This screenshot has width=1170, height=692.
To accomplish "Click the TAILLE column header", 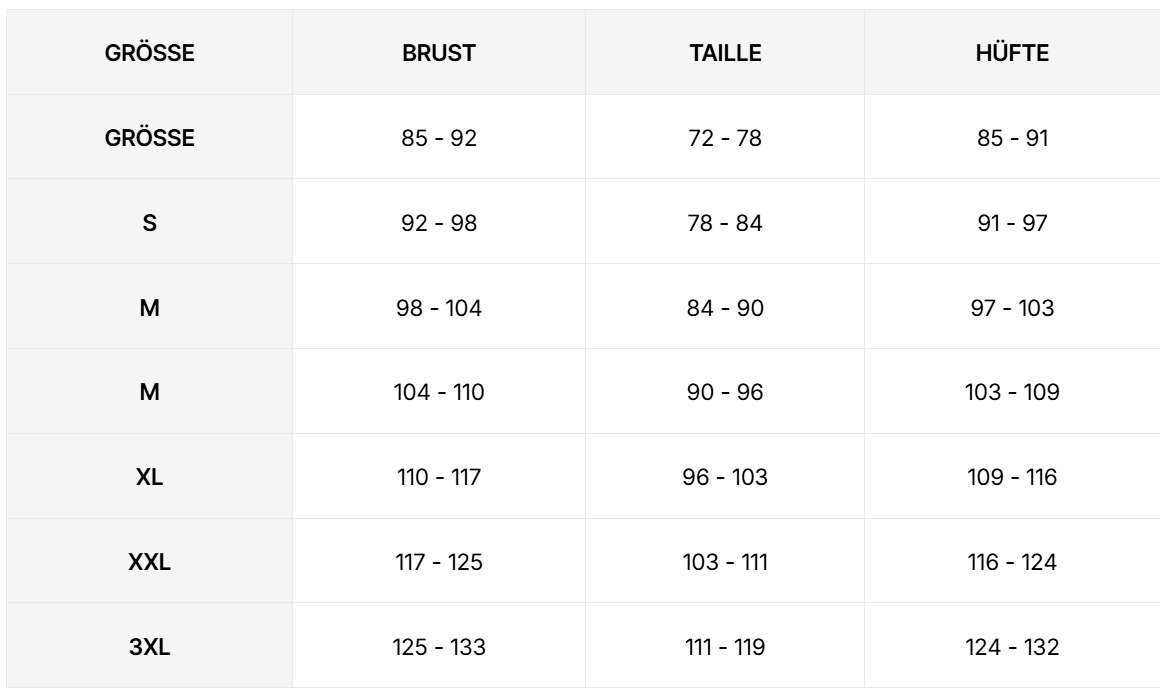I will (726, 53).
